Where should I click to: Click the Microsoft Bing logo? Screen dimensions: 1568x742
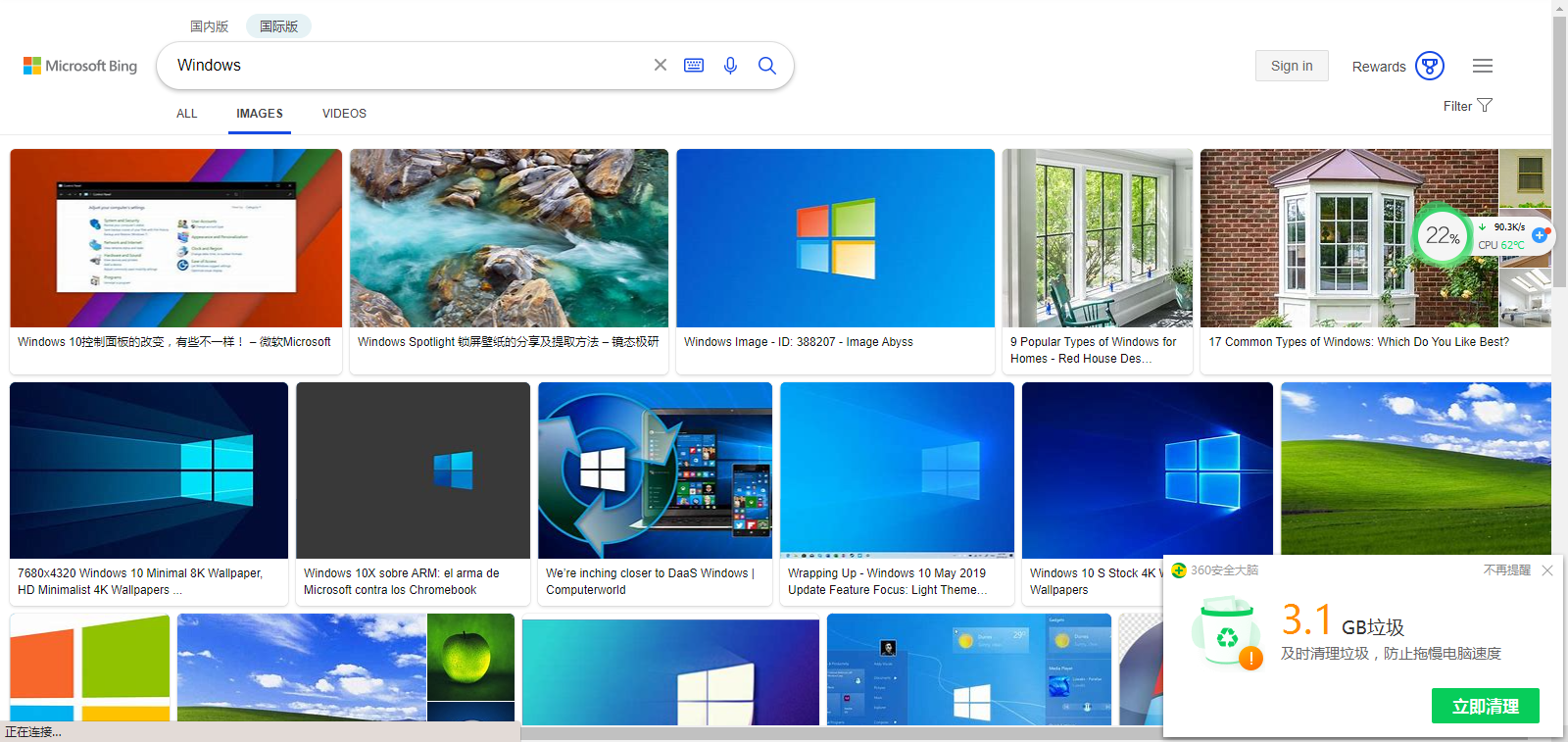pos(80,66)
